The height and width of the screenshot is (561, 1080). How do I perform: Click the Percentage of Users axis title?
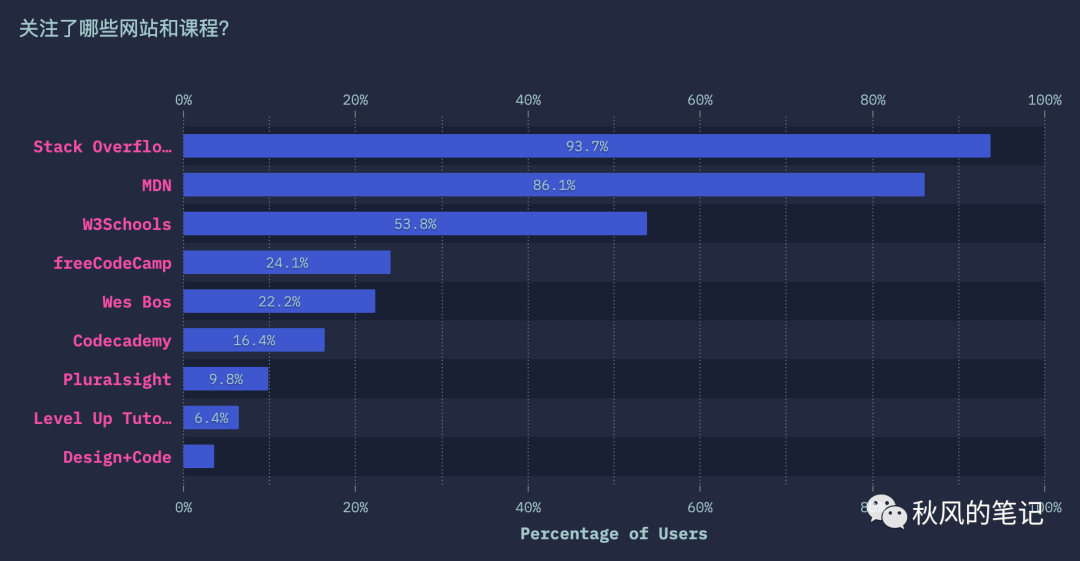(614, 533)
